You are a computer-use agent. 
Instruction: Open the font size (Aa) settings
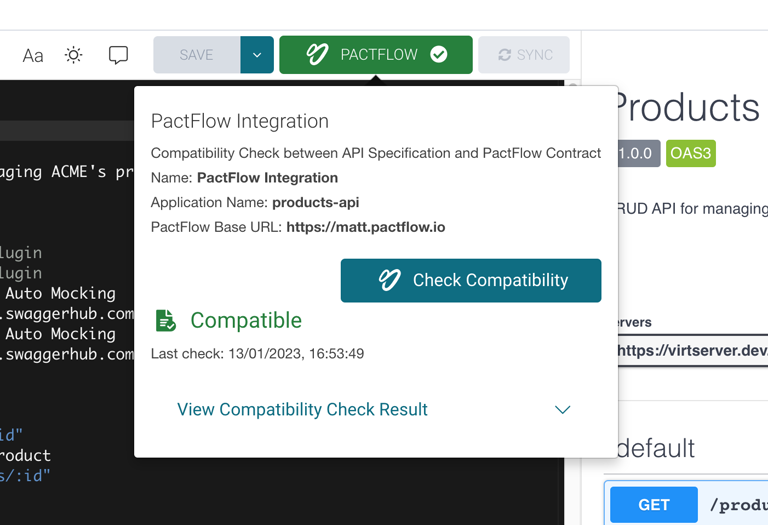coord(33,56)
